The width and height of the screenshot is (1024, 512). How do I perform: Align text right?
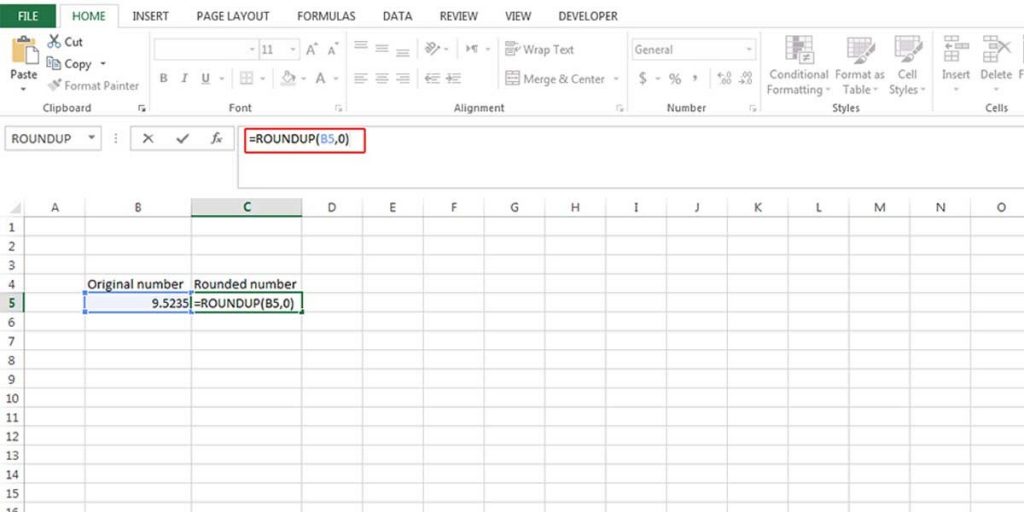point(403,78)
